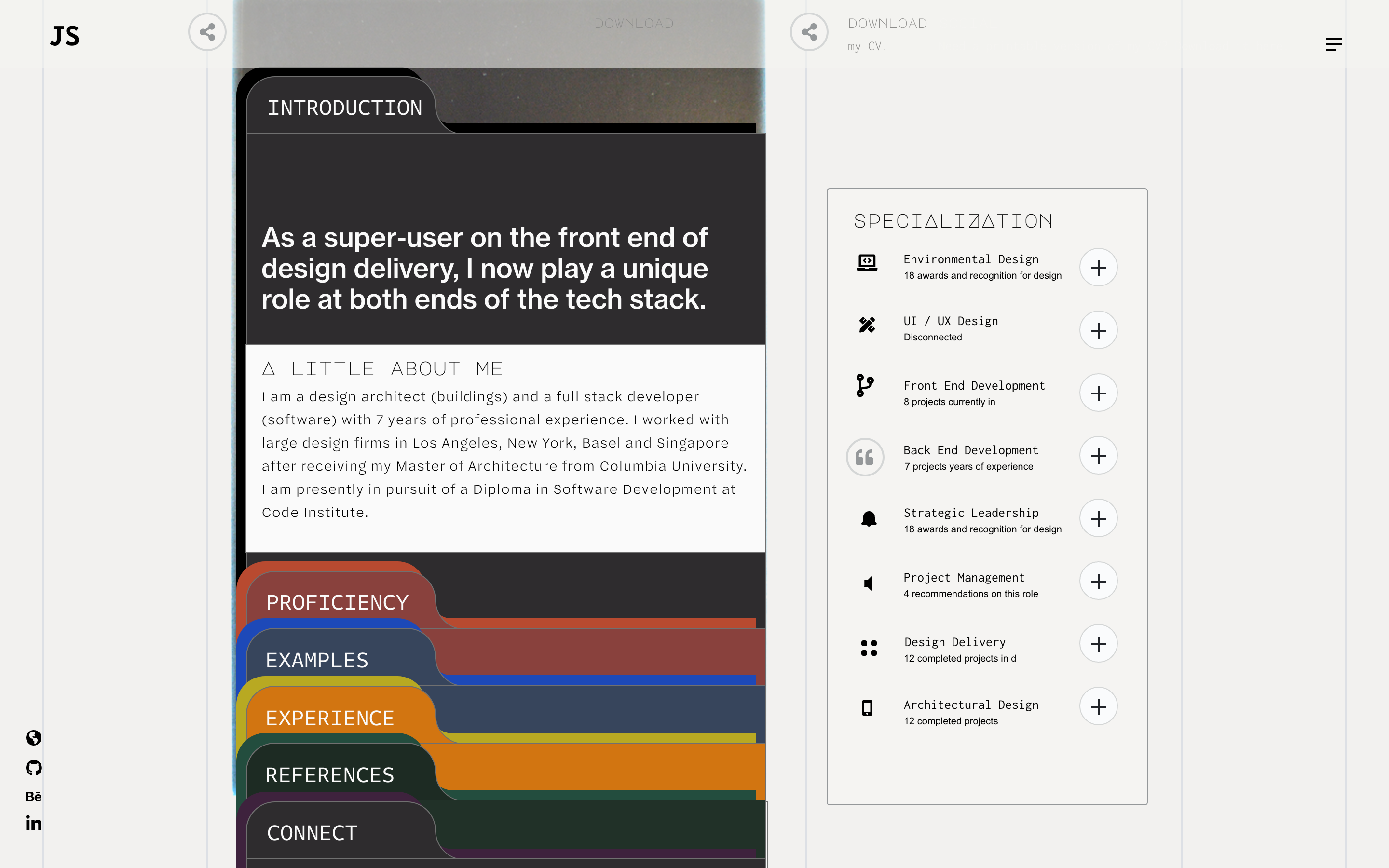
Task: Switch to the Proficiency tab
Action: [x=337, y=602]
